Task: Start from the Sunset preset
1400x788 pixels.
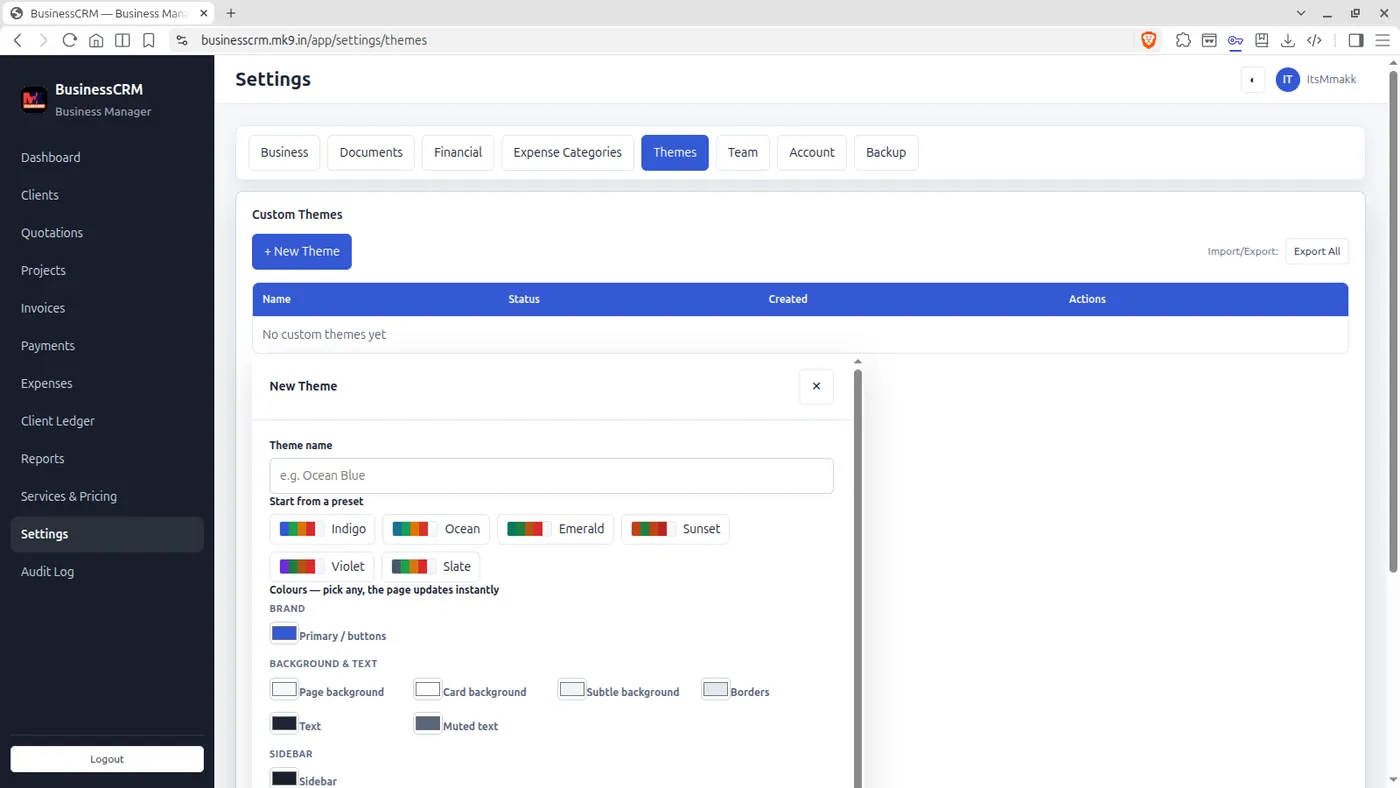Action: pyautogui.click(x=675, y=529)
